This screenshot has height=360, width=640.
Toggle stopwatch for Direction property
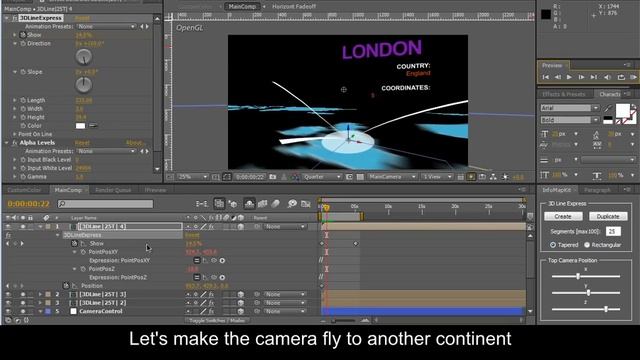(23, 43)
